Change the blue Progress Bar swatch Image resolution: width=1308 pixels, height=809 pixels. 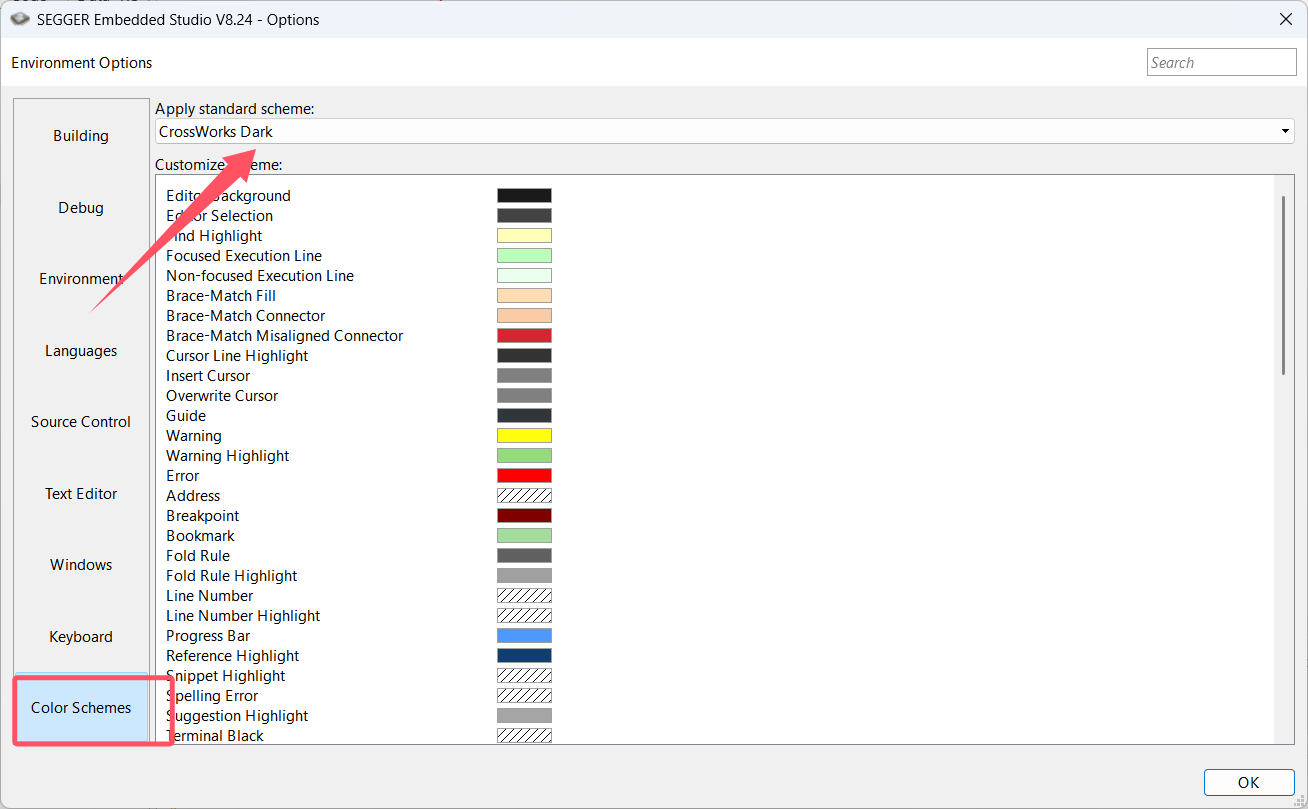(524, 636)
